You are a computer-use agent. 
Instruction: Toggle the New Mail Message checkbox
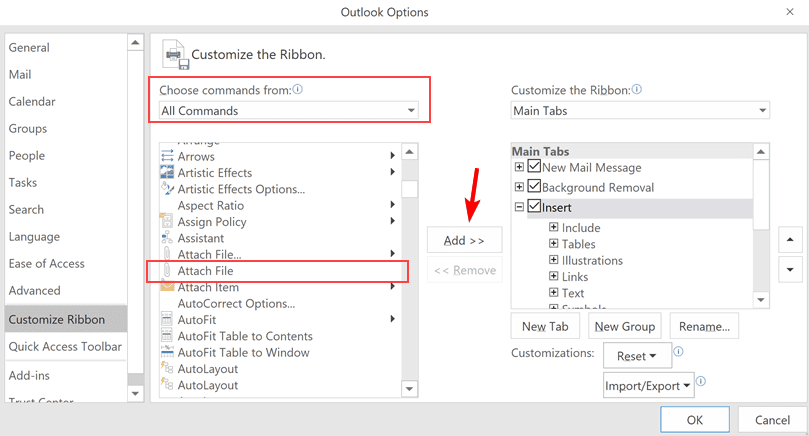pyautogui.click(x=535, y=166)
